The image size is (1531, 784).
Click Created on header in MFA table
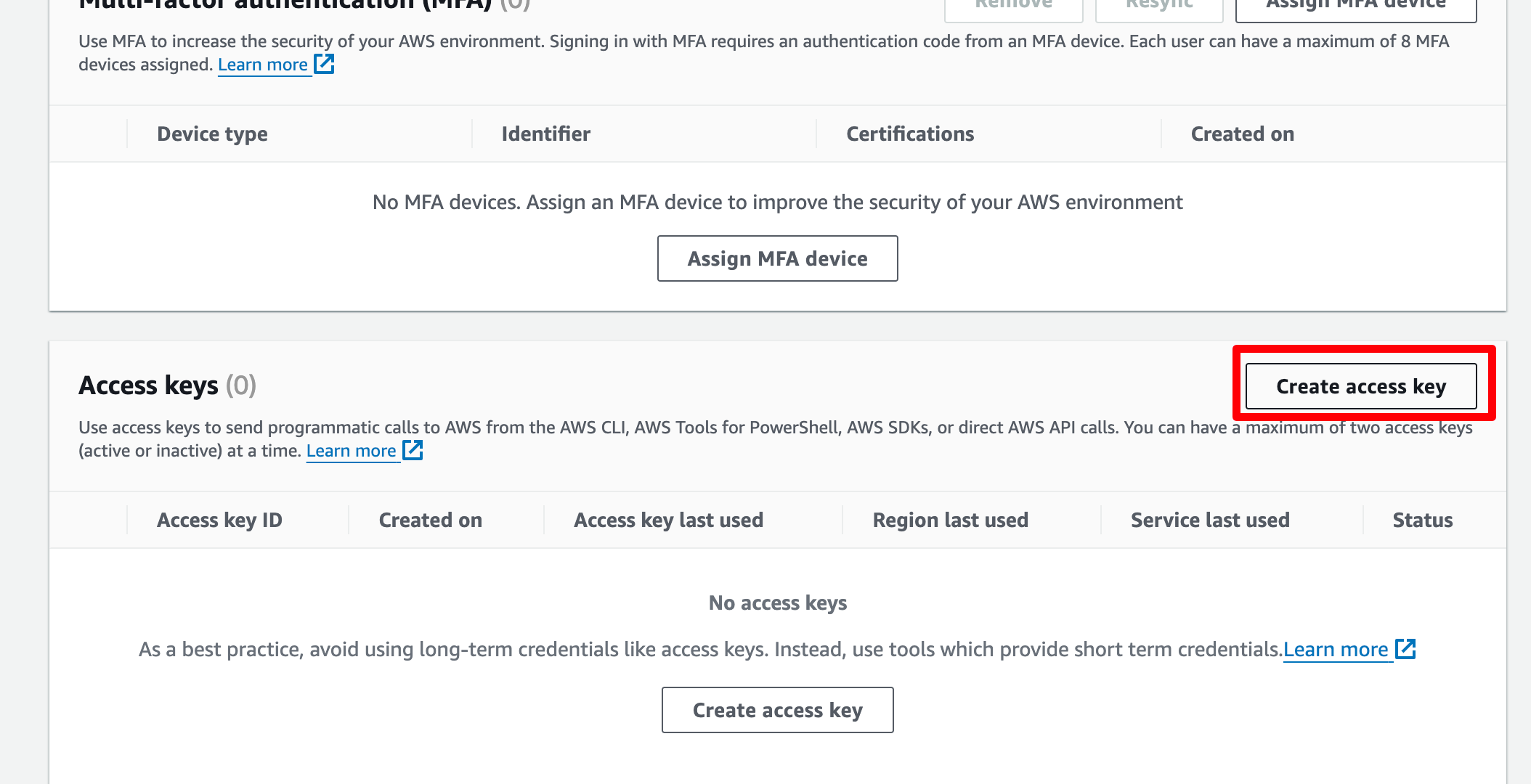pyautogui.click(x=1242, y=134)
